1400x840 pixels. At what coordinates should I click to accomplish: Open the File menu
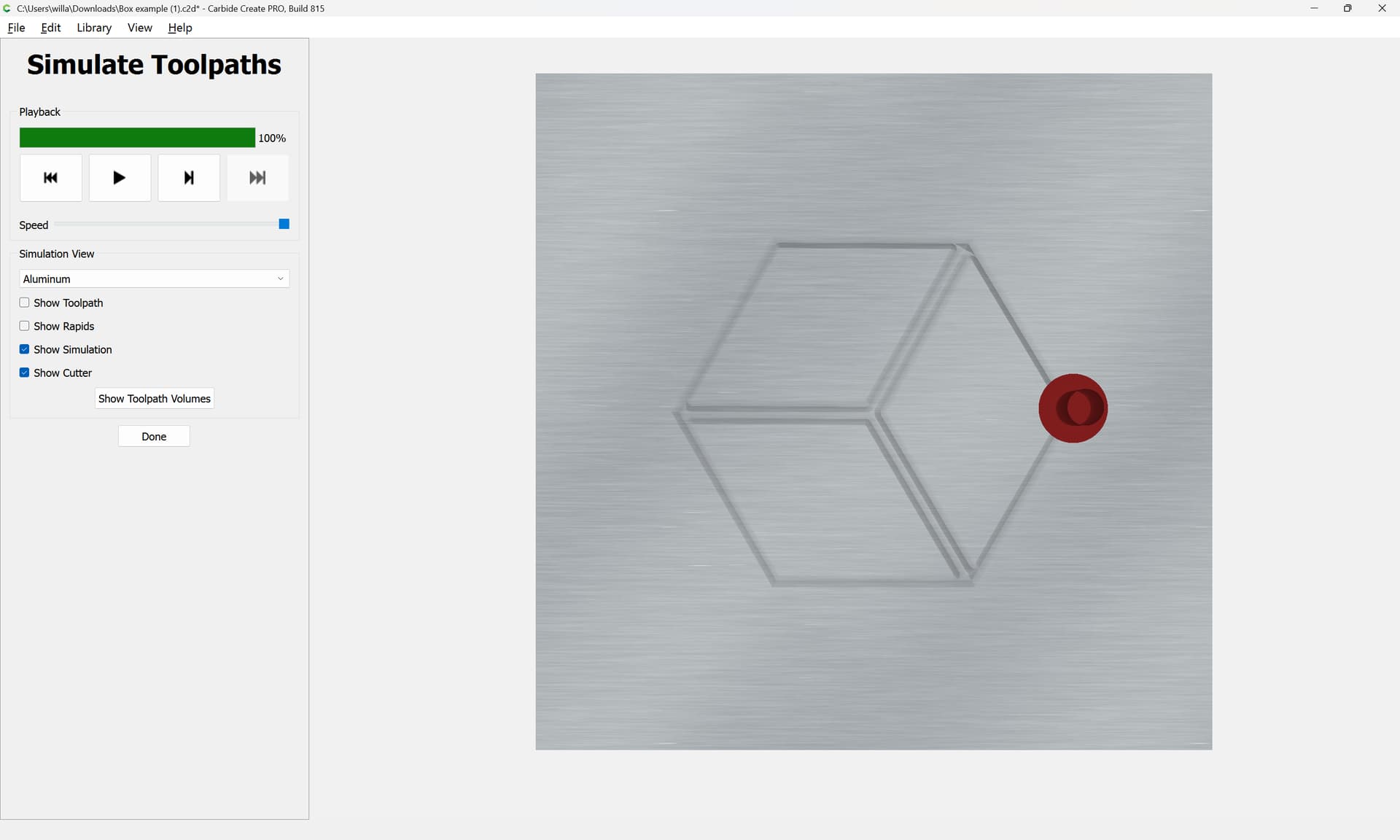[16, 28]
